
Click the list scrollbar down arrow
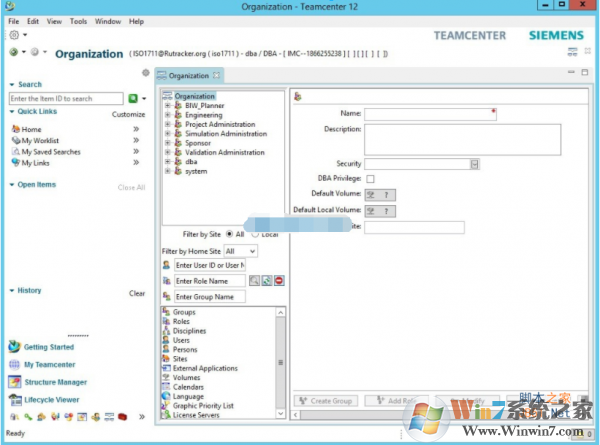pyautogui.click(x=280, y=413)
